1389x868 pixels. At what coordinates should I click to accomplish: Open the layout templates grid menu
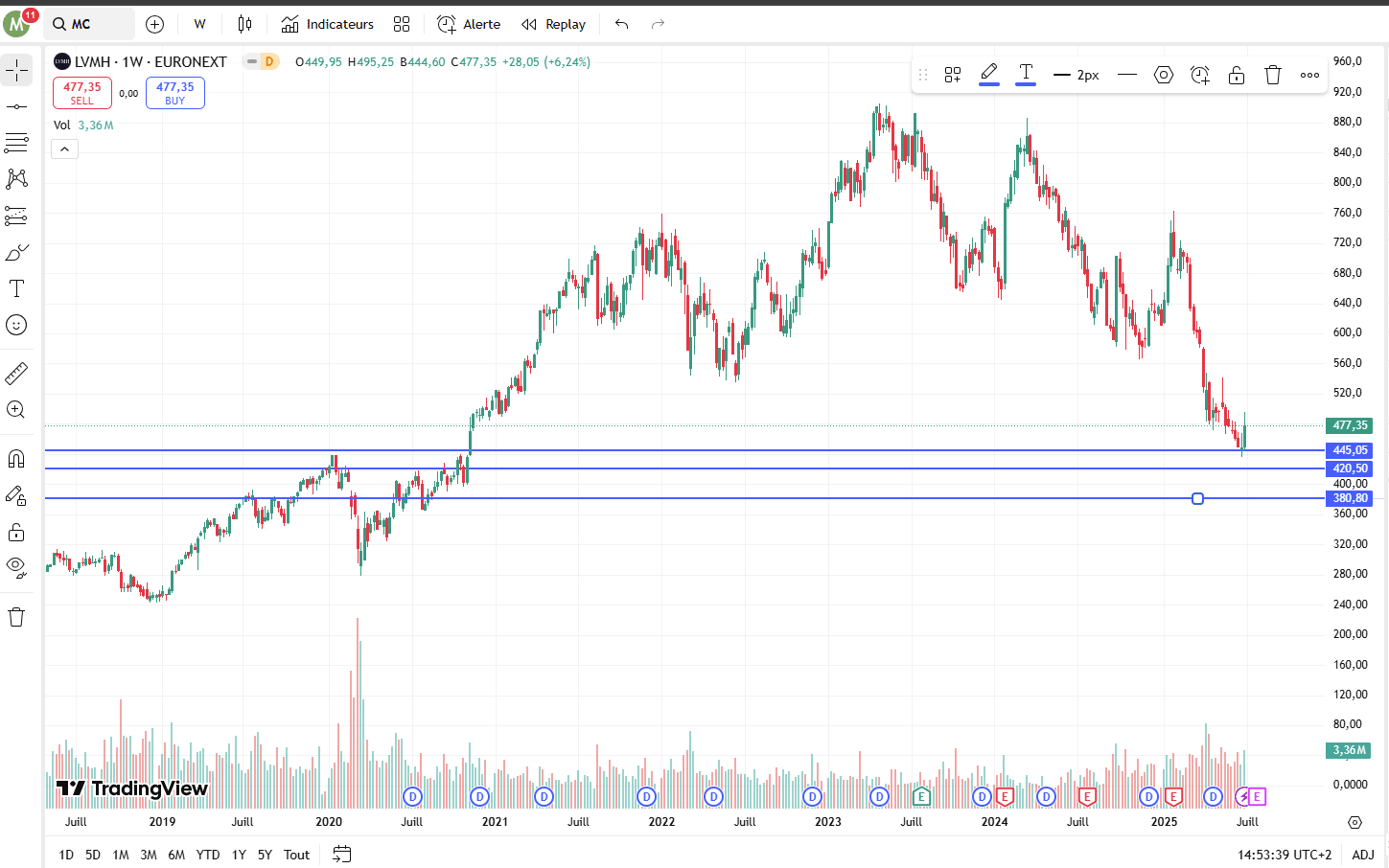[x=402, y=24]
